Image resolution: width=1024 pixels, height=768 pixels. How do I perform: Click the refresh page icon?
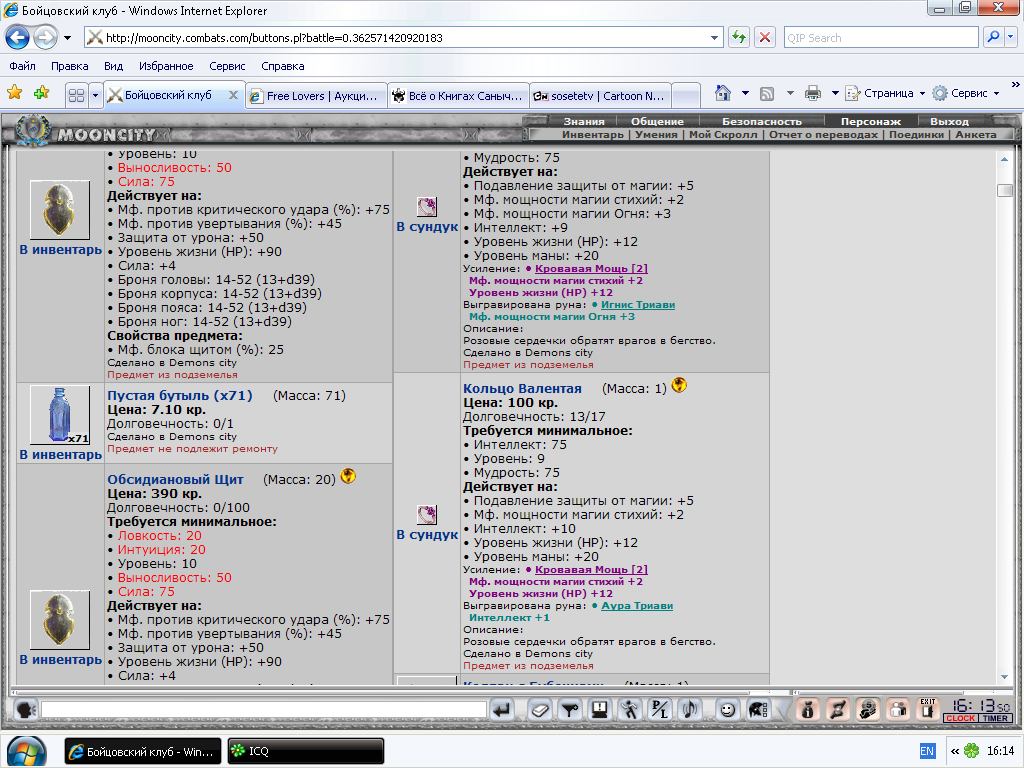739,37
